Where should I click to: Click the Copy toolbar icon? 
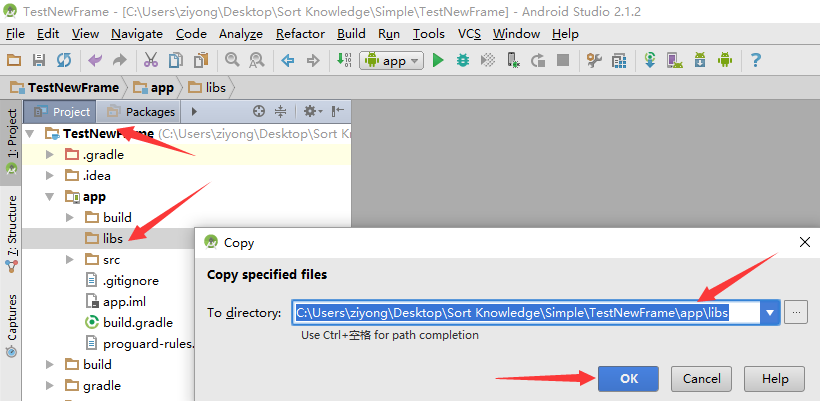[x=175, y=61]
